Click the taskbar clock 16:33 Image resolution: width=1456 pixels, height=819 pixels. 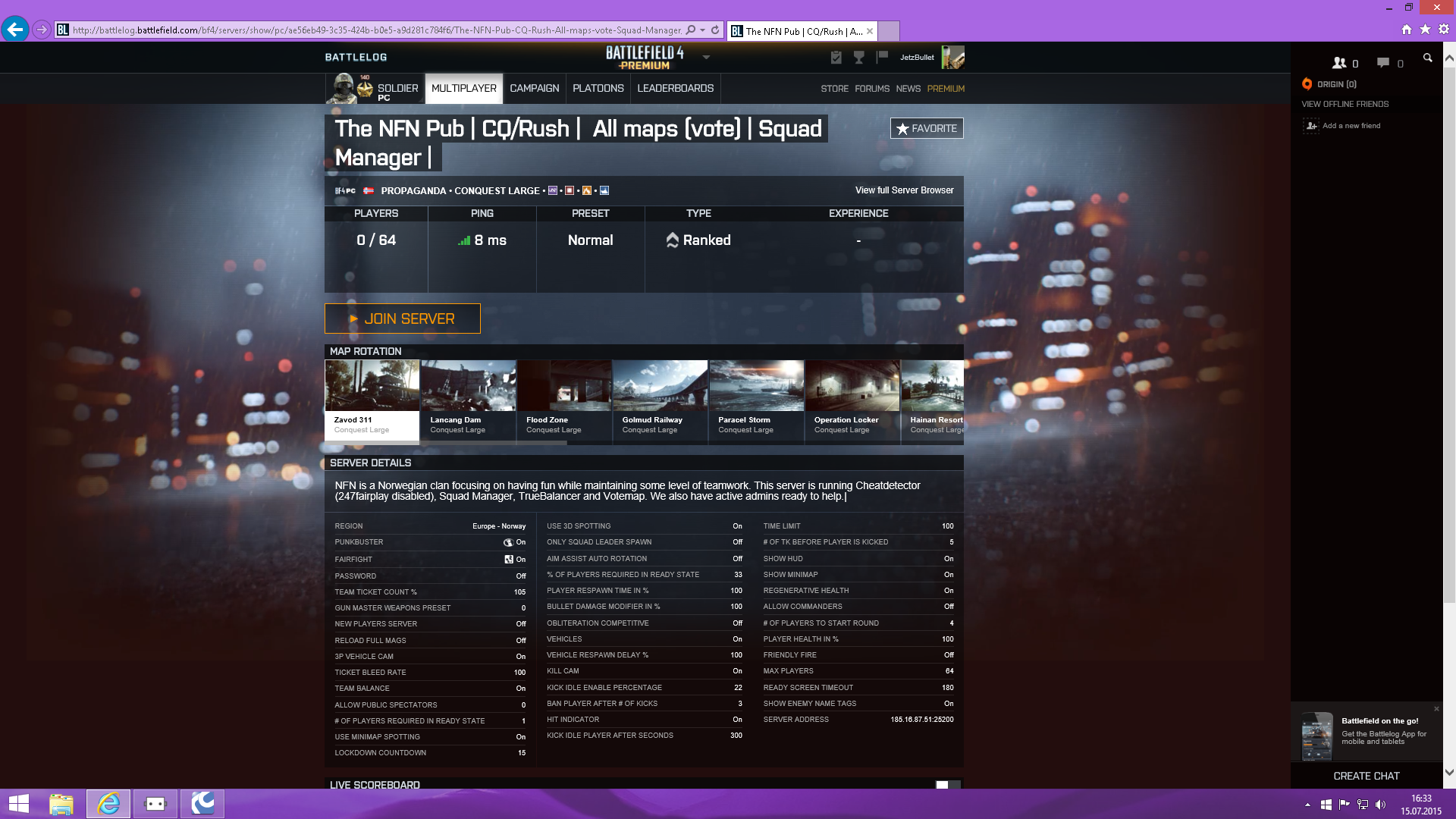click(x=1420, y=799)
